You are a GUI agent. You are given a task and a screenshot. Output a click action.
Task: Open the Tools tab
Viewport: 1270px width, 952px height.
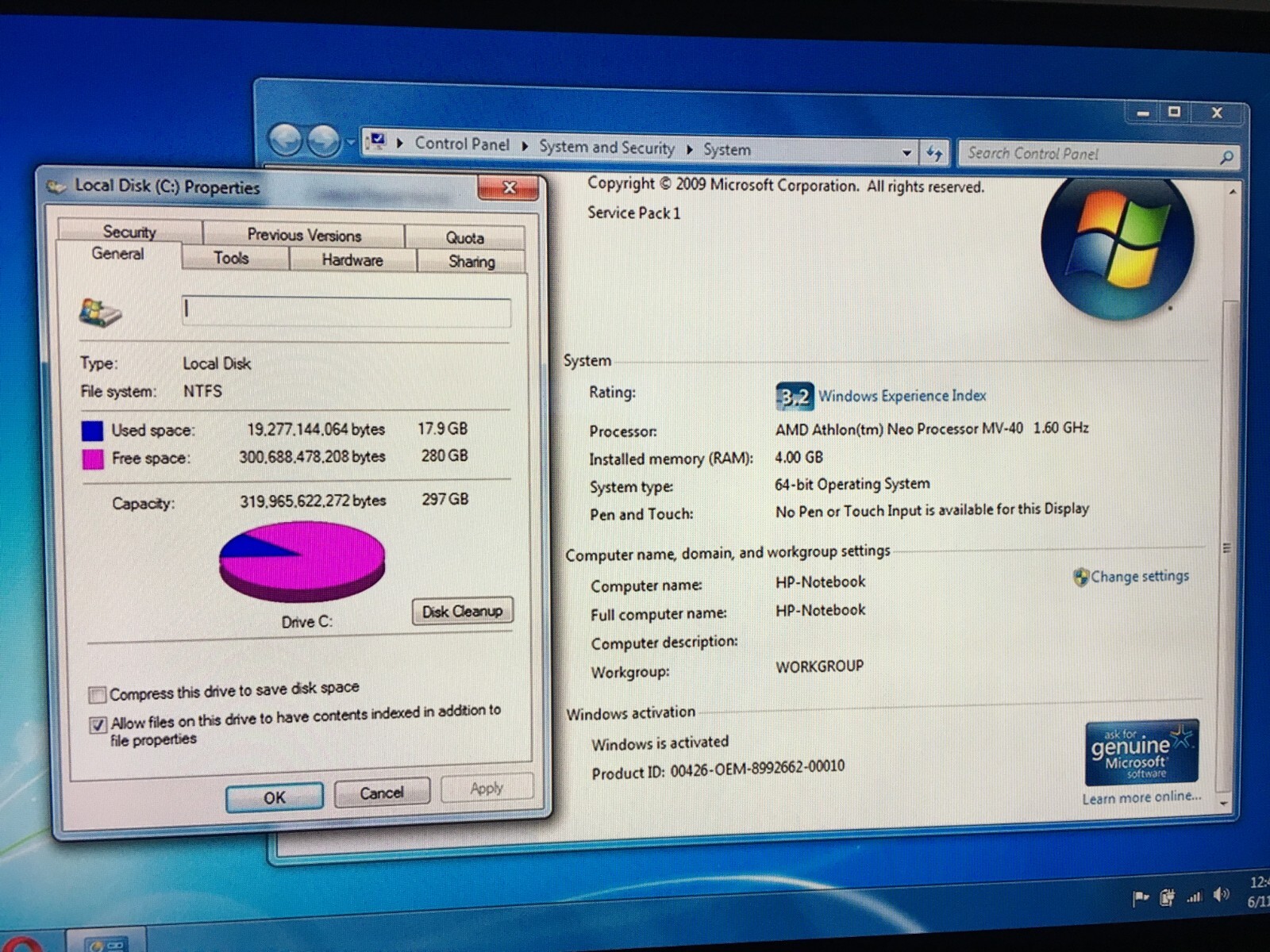pos(232,258)
